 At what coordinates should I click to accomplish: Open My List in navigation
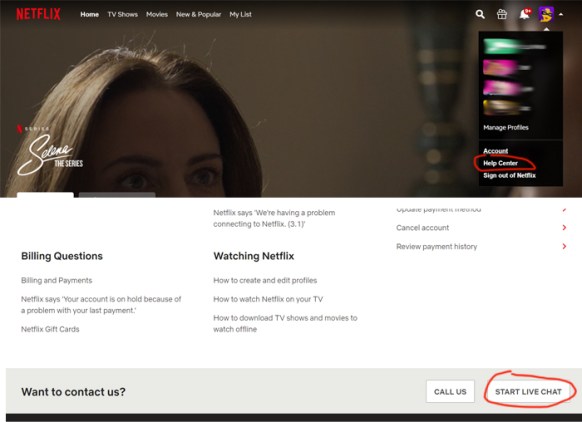240,14
